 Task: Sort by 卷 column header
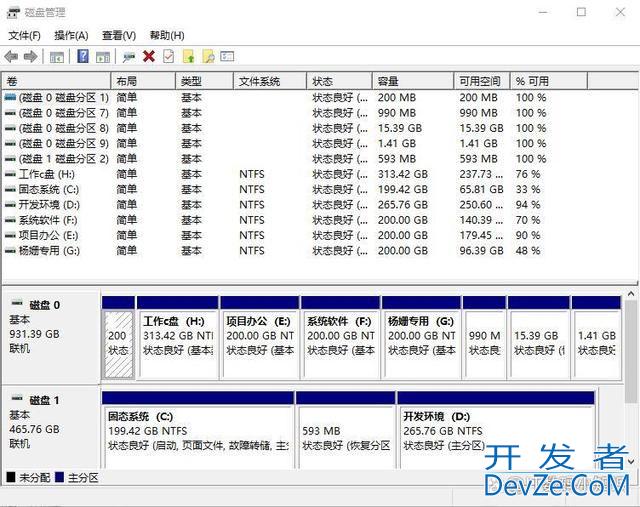point(57,81)
